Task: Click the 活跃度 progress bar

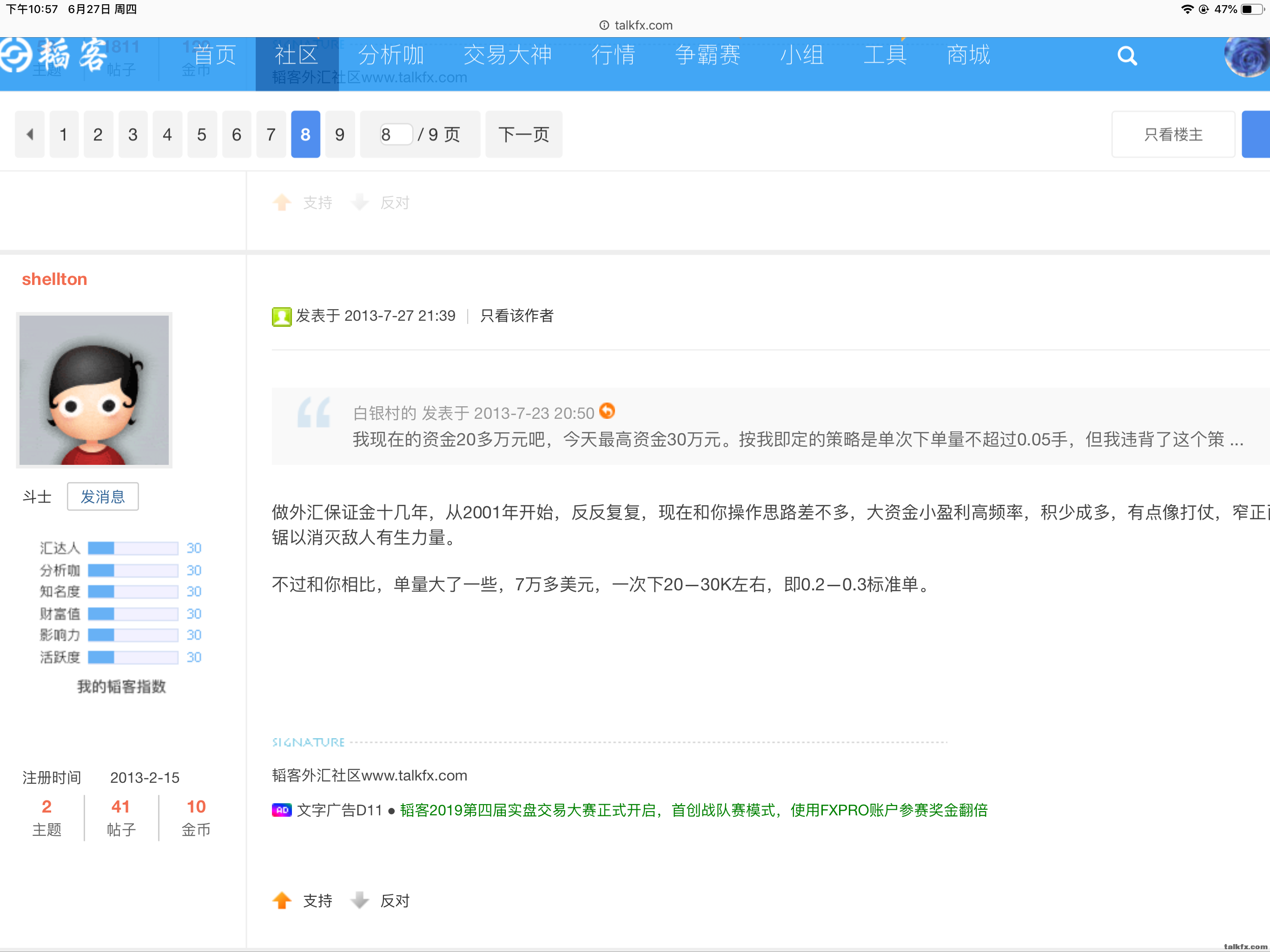Action: pyautogui.click(x=132, y=657)
